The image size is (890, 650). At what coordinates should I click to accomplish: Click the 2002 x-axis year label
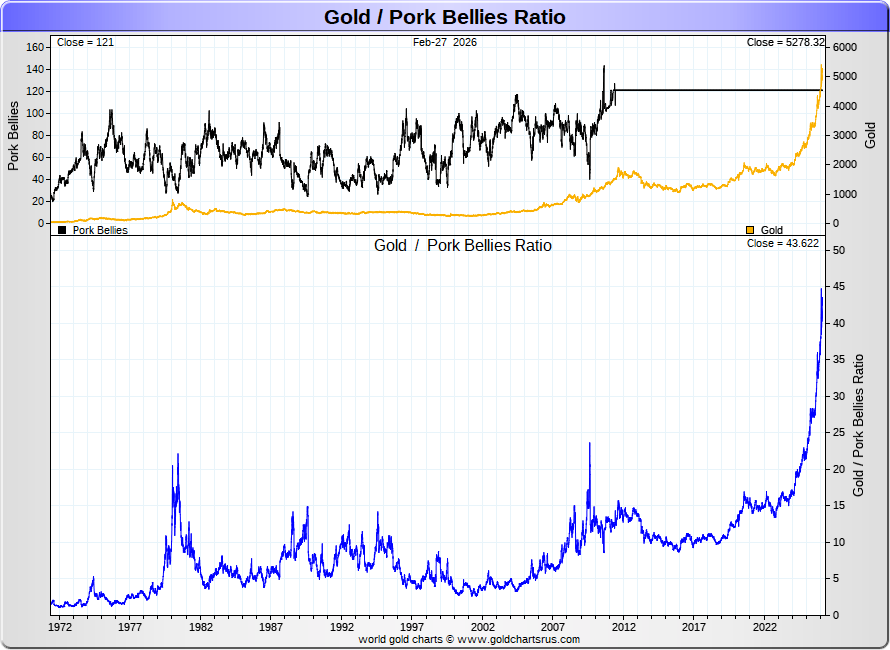[482, 627]
